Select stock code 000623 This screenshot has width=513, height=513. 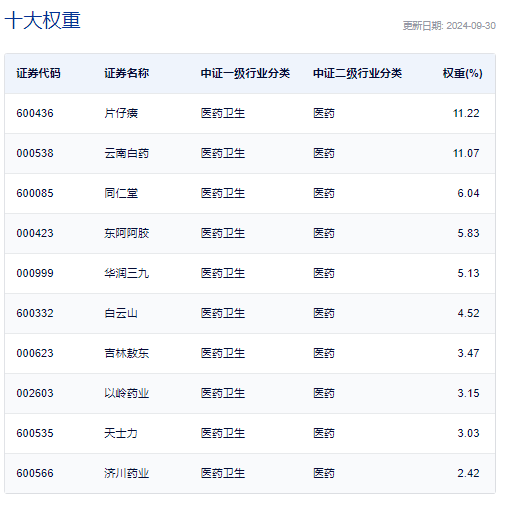[x=35, y=353]
